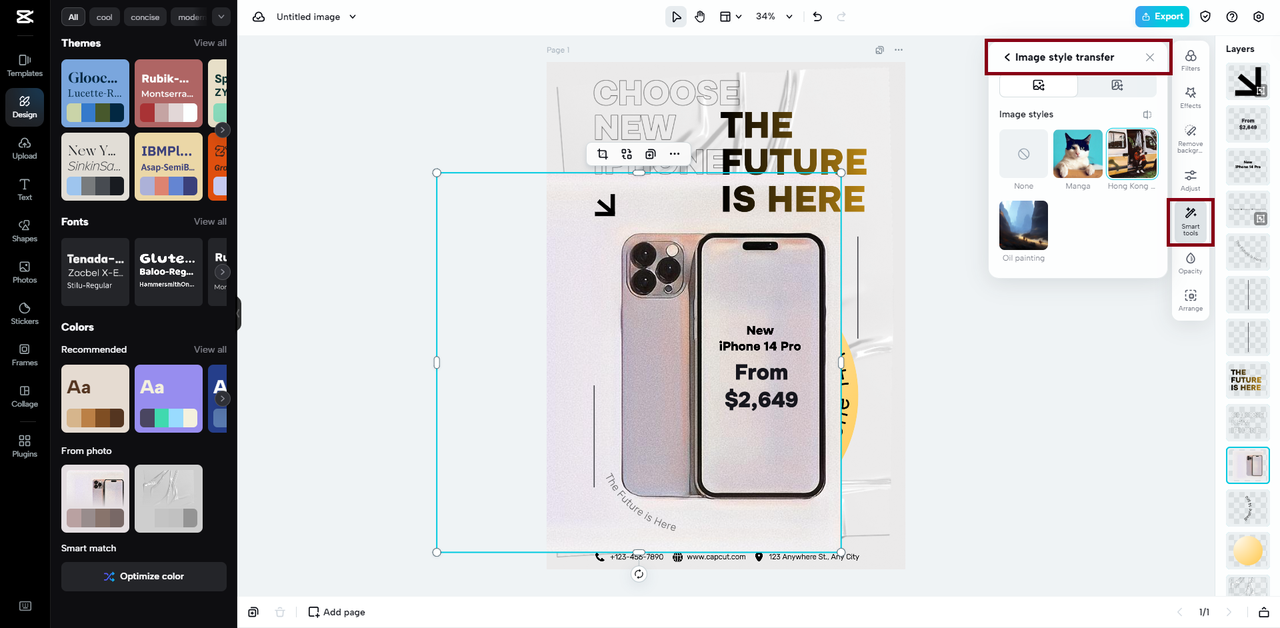Open the Filters tool
The width and height of the screenshot is (1280, 628).
coord(1190,60)
